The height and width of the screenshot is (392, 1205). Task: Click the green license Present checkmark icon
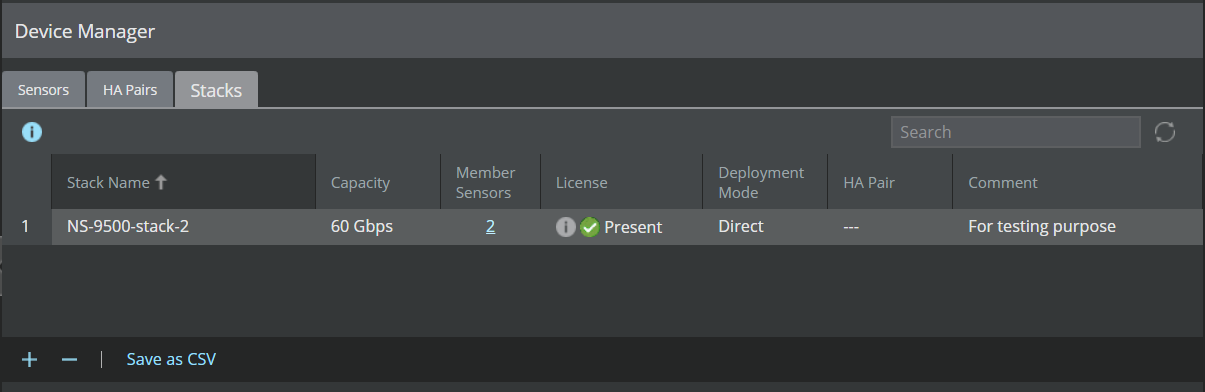[x=590, y=227]
